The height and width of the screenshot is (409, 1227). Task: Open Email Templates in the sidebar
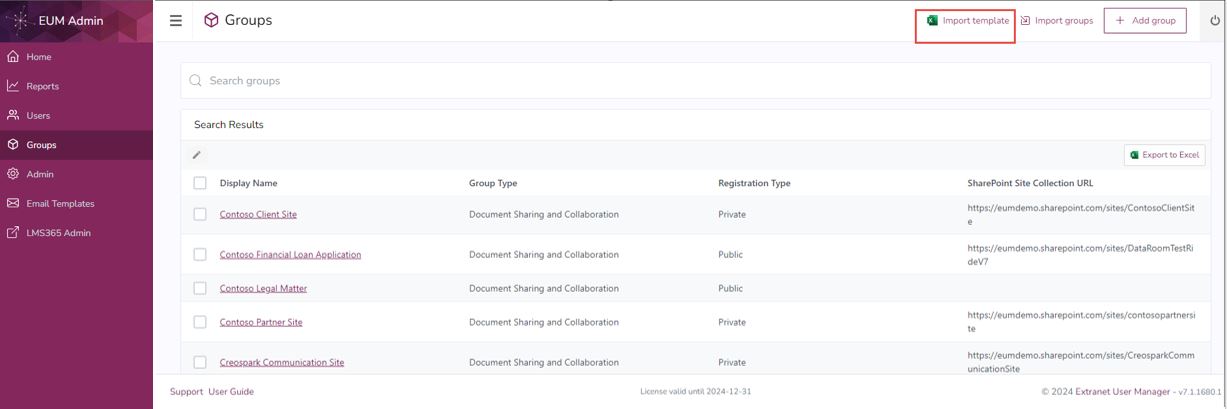tap(76, 203)
